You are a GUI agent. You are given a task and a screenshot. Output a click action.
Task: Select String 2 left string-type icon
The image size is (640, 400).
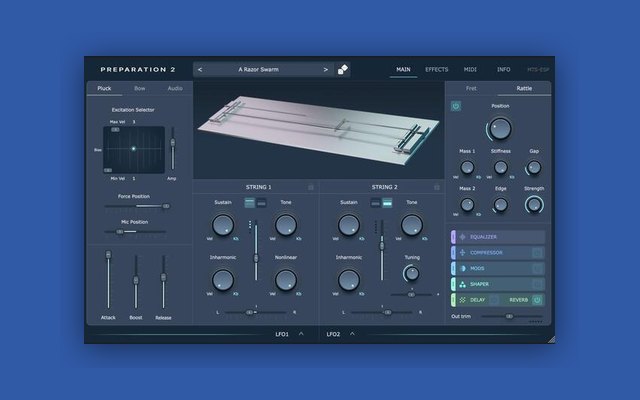[x=375, y=202]
